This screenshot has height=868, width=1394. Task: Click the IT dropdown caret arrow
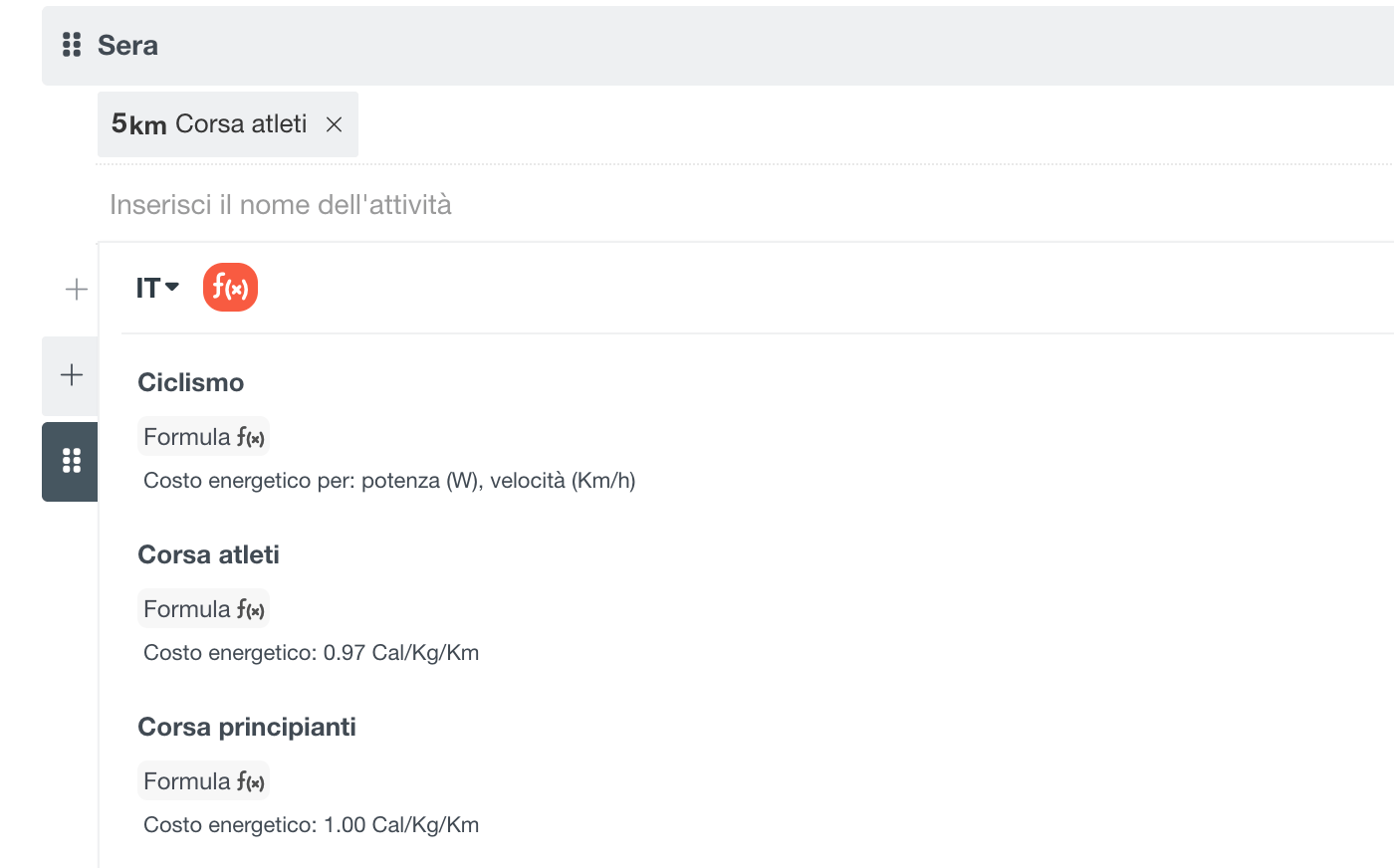(x=172, y=287)
